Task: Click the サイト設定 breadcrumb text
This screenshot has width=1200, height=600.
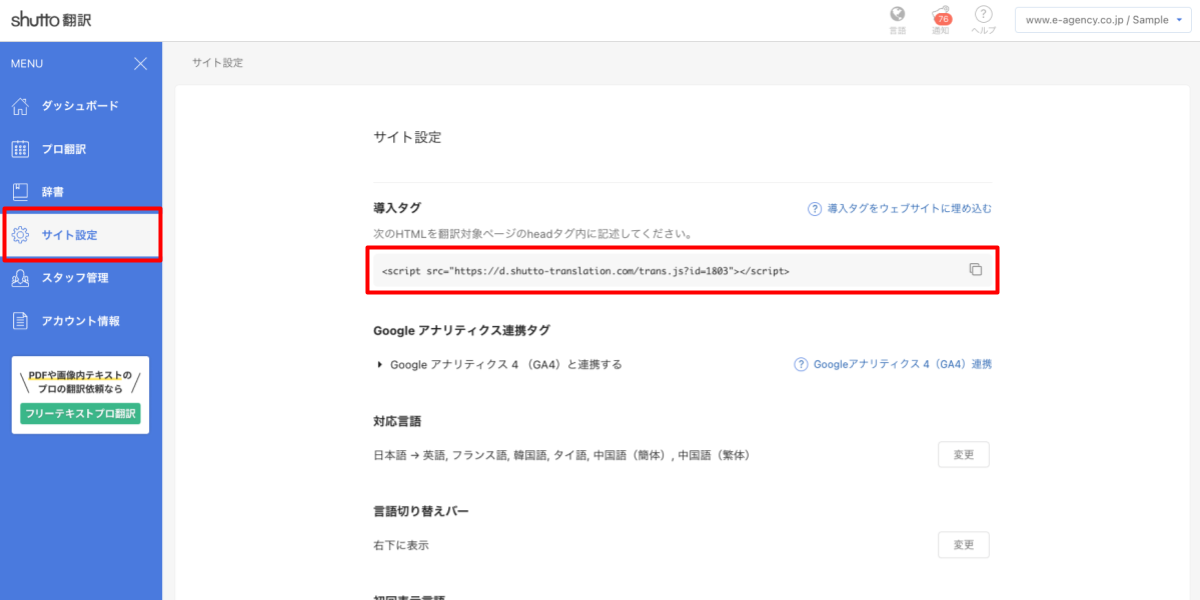Action: (218, 62)
